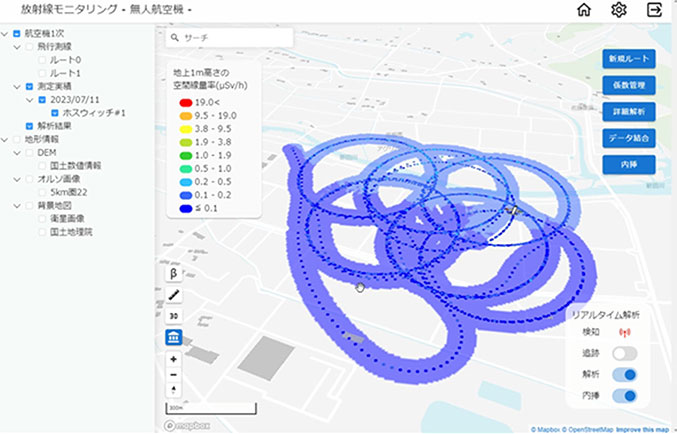Click the β map control button
Screen dimensions: 677x434
tap(173, 273)
